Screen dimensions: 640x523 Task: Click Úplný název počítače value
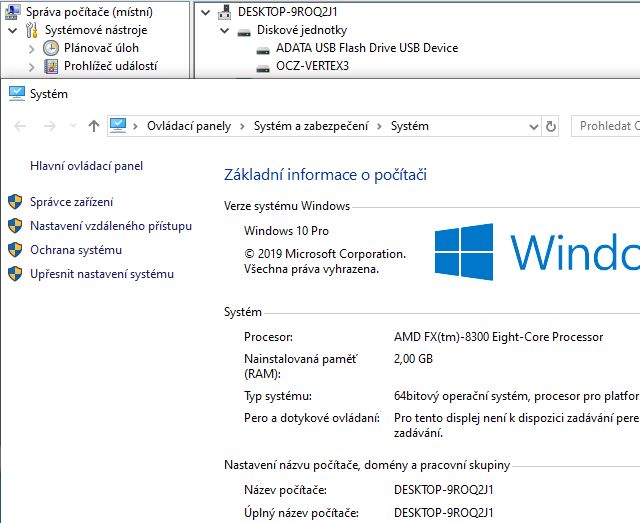[444, 512]
